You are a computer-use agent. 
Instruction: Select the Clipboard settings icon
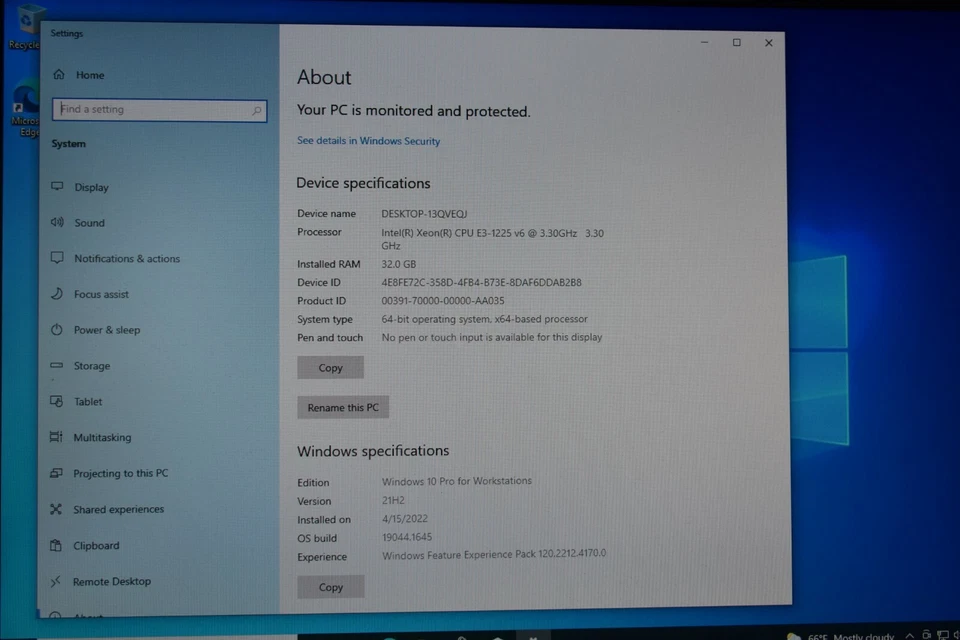[56, 545]
